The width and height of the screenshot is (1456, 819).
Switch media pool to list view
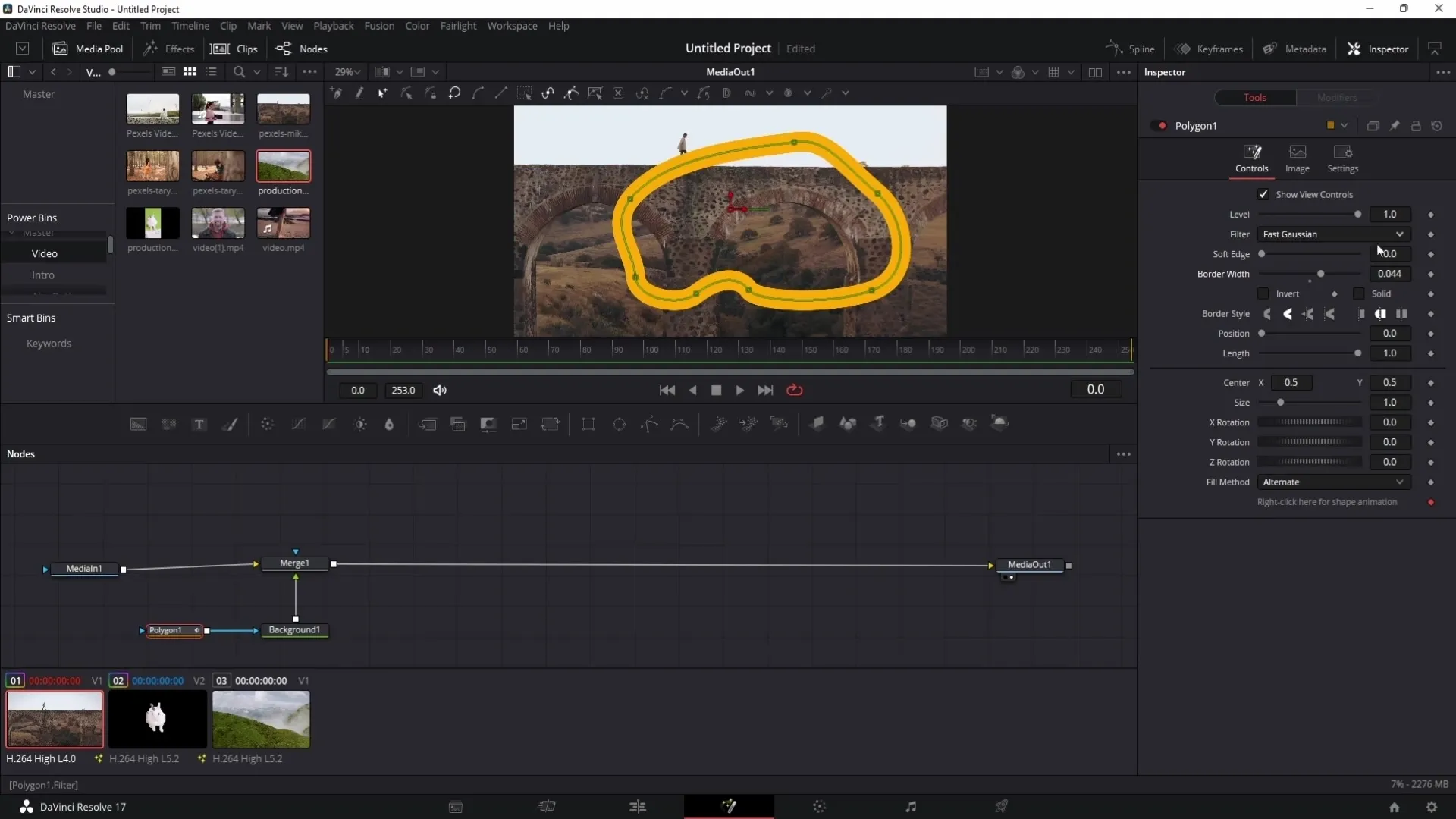point(212,72)
